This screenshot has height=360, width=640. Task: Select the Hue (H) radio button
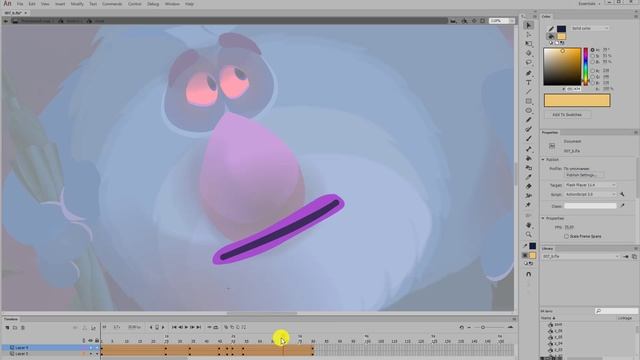(x=592, y=50)
